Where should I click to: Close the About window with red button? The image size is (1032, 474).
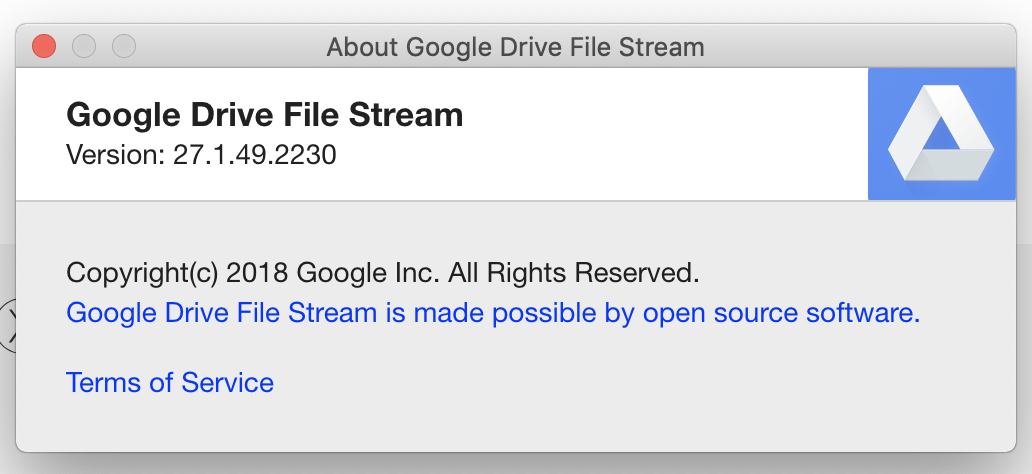44,46
